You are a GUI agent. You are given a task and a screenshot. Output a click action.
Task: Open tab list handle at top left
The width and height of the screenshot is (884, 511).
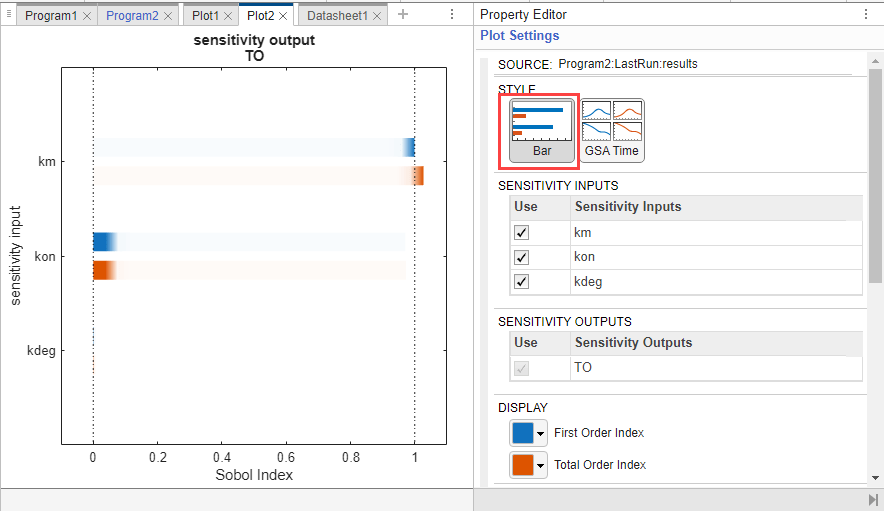(8, 14)
